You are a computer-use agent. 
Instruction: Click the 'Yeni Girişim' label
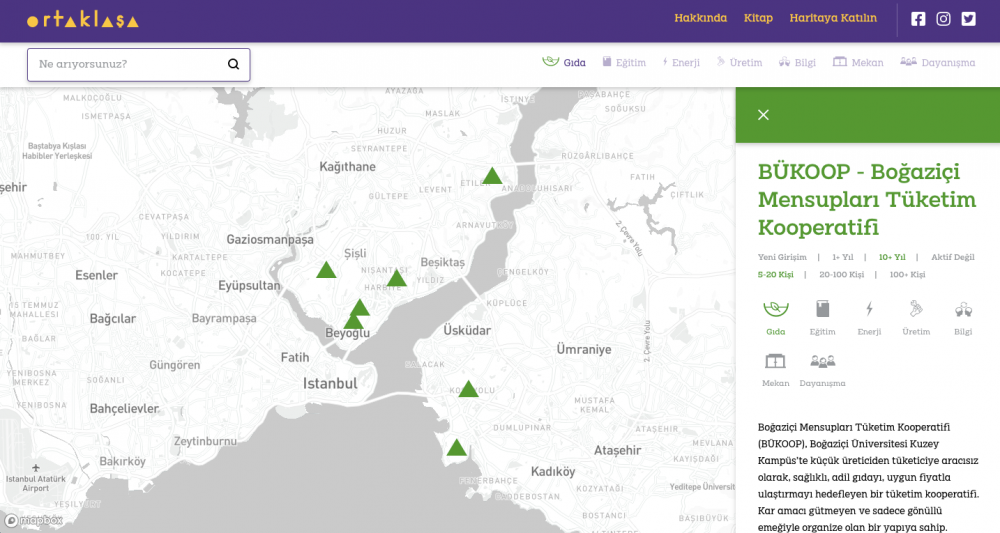point(782,257)
